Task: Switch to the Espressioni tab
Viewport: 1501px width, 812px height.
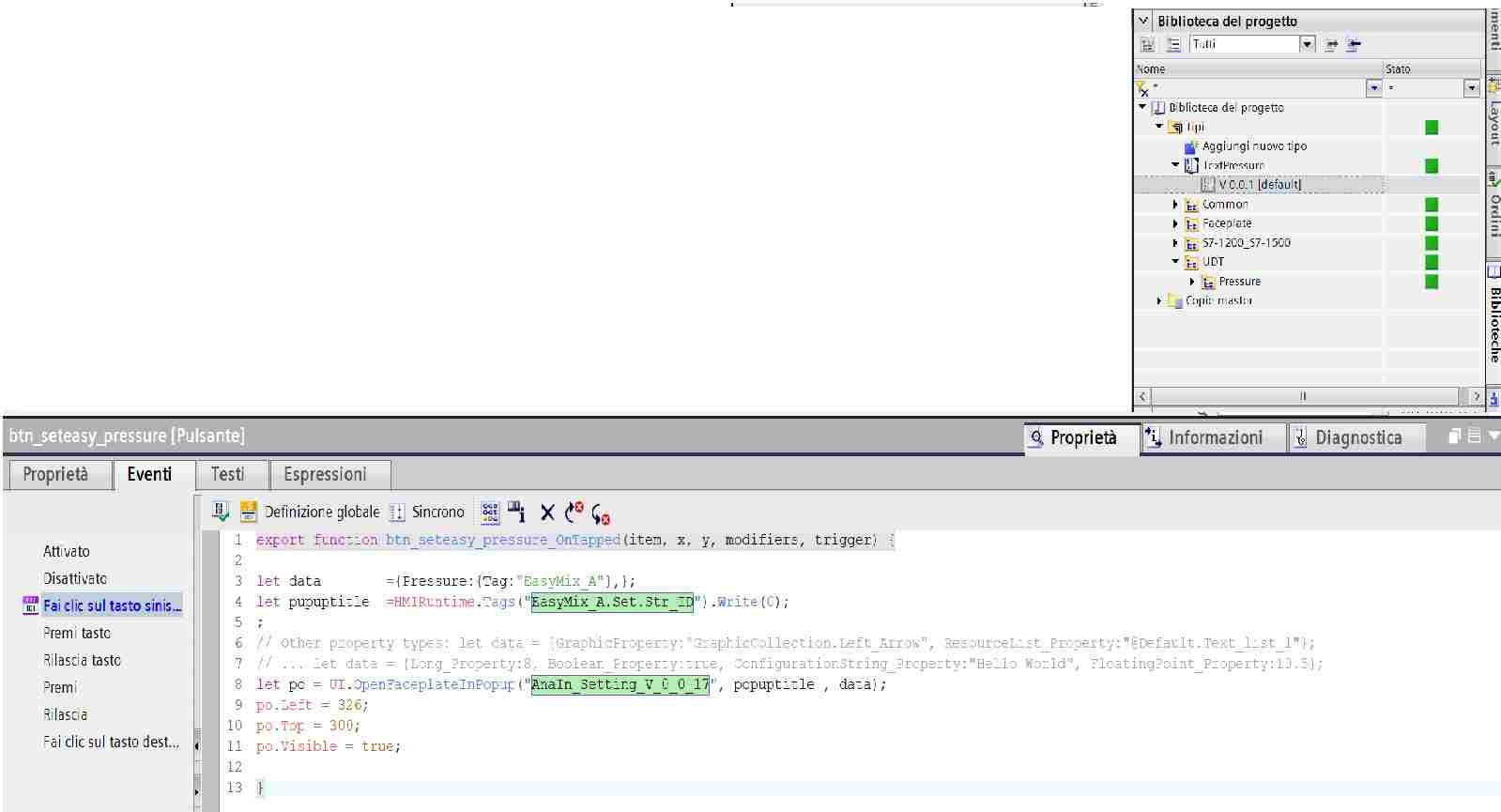Action: (x=325, y=474)
